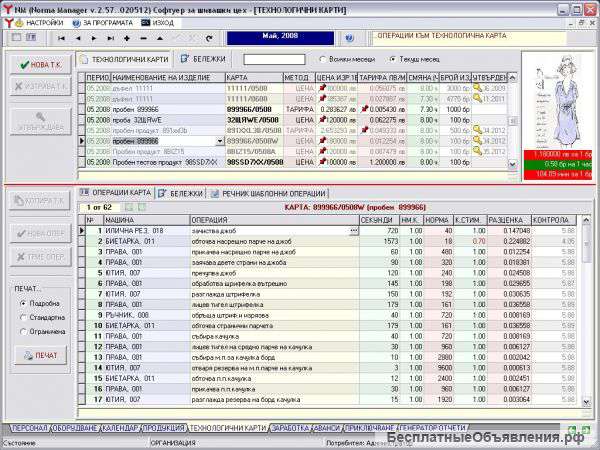Click the edit record triangle icon

tap(160, 38)
